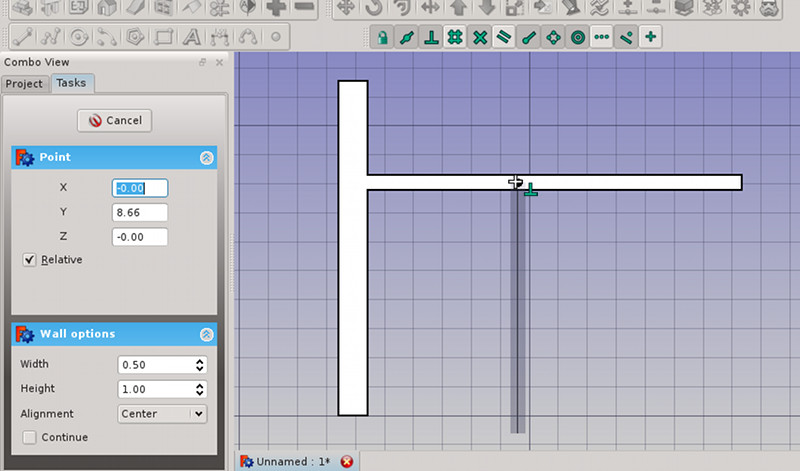The height and width of the screenshot is (471, 800).
Task: Click the Y coordinate input field
Action: [140, 212]
